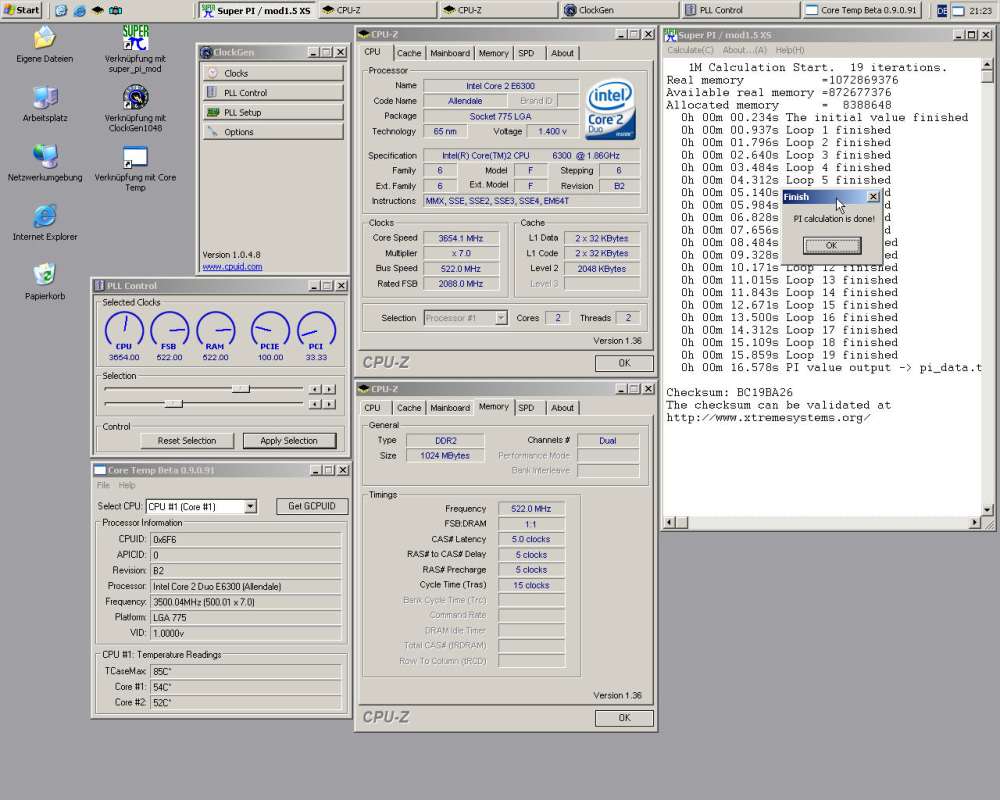The width and height of the screenshot is (1000, 800).
Task: Expand the Select CPU dropdown in Core Temp
Action: [250, 507]
